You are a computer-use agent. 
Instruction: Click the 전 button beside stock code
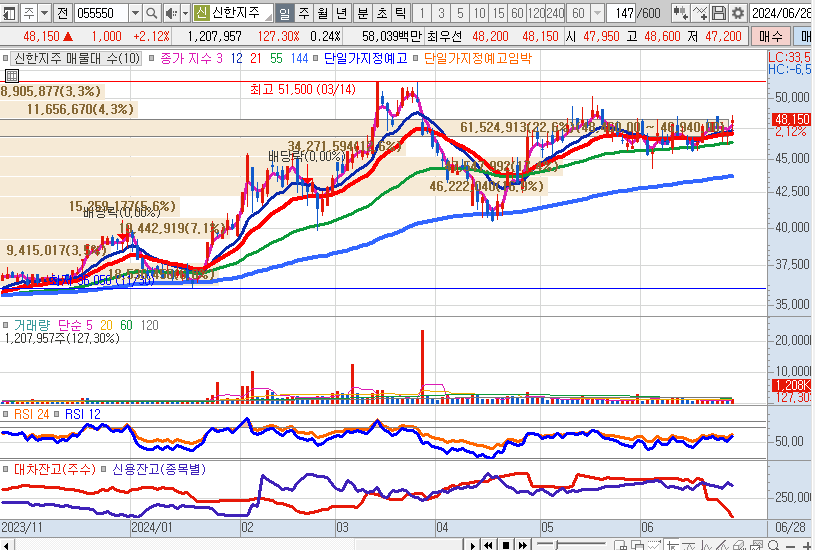click(x=62, y=13)
